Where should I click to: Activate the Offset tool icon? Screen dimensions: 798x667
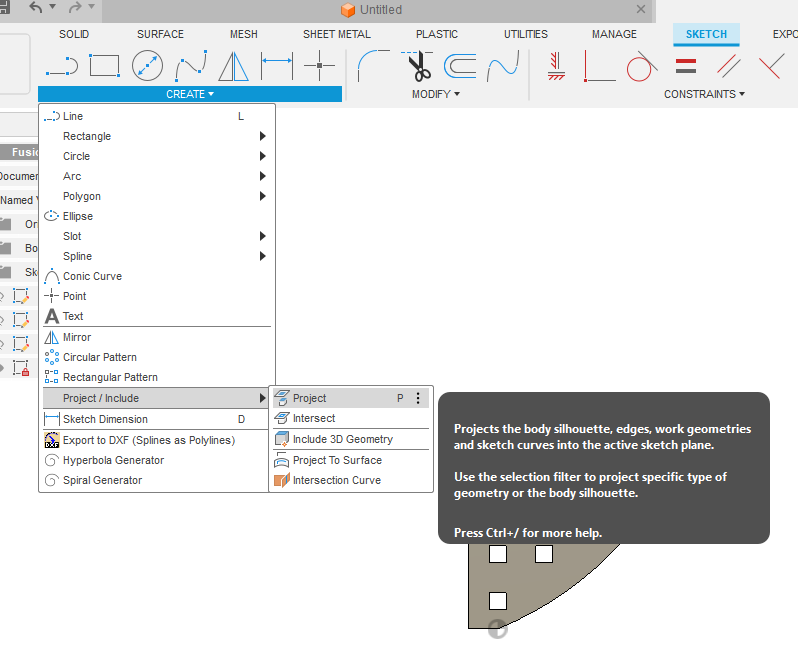point(460,66)
